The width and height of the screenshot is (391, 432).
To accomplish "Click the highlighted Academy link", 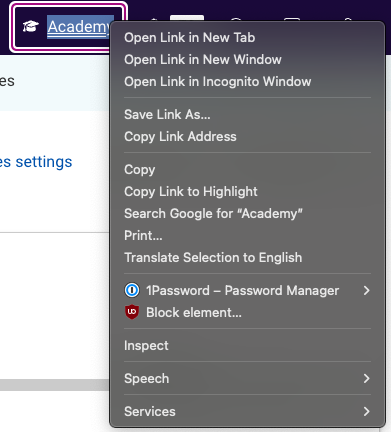I will [x=79, y=27].
